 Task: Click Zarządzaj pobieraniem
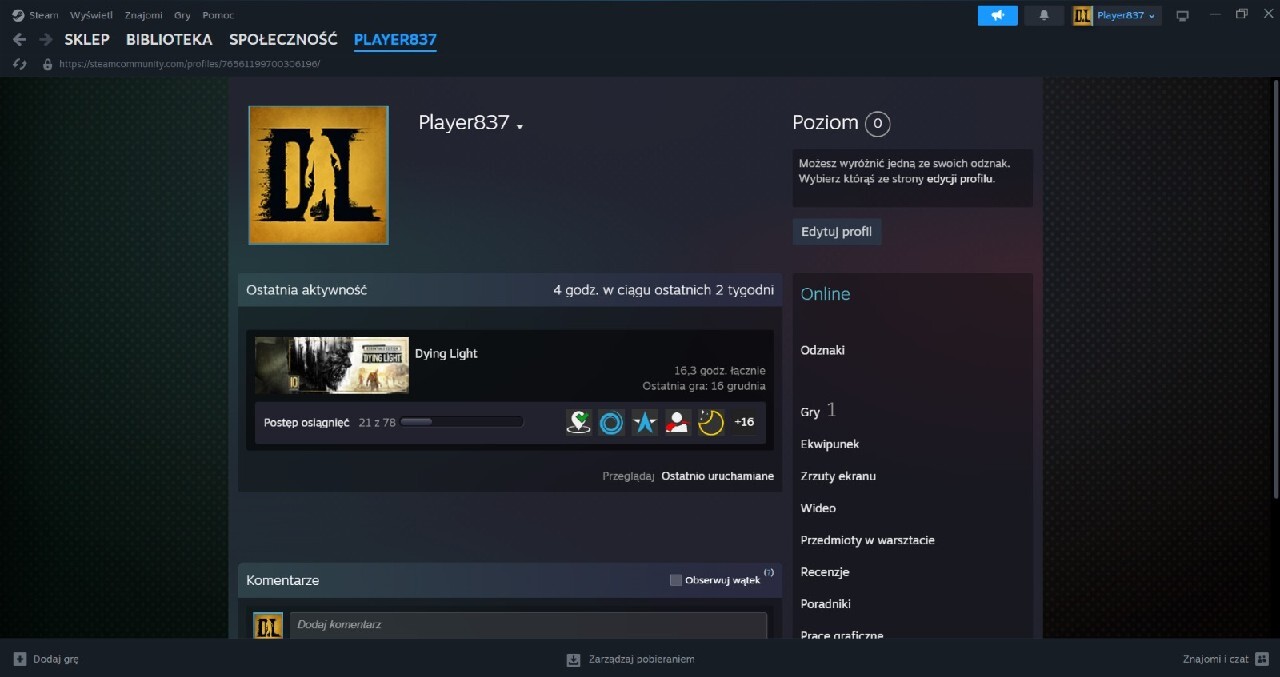pyautogui.click(x=630, y=659)
